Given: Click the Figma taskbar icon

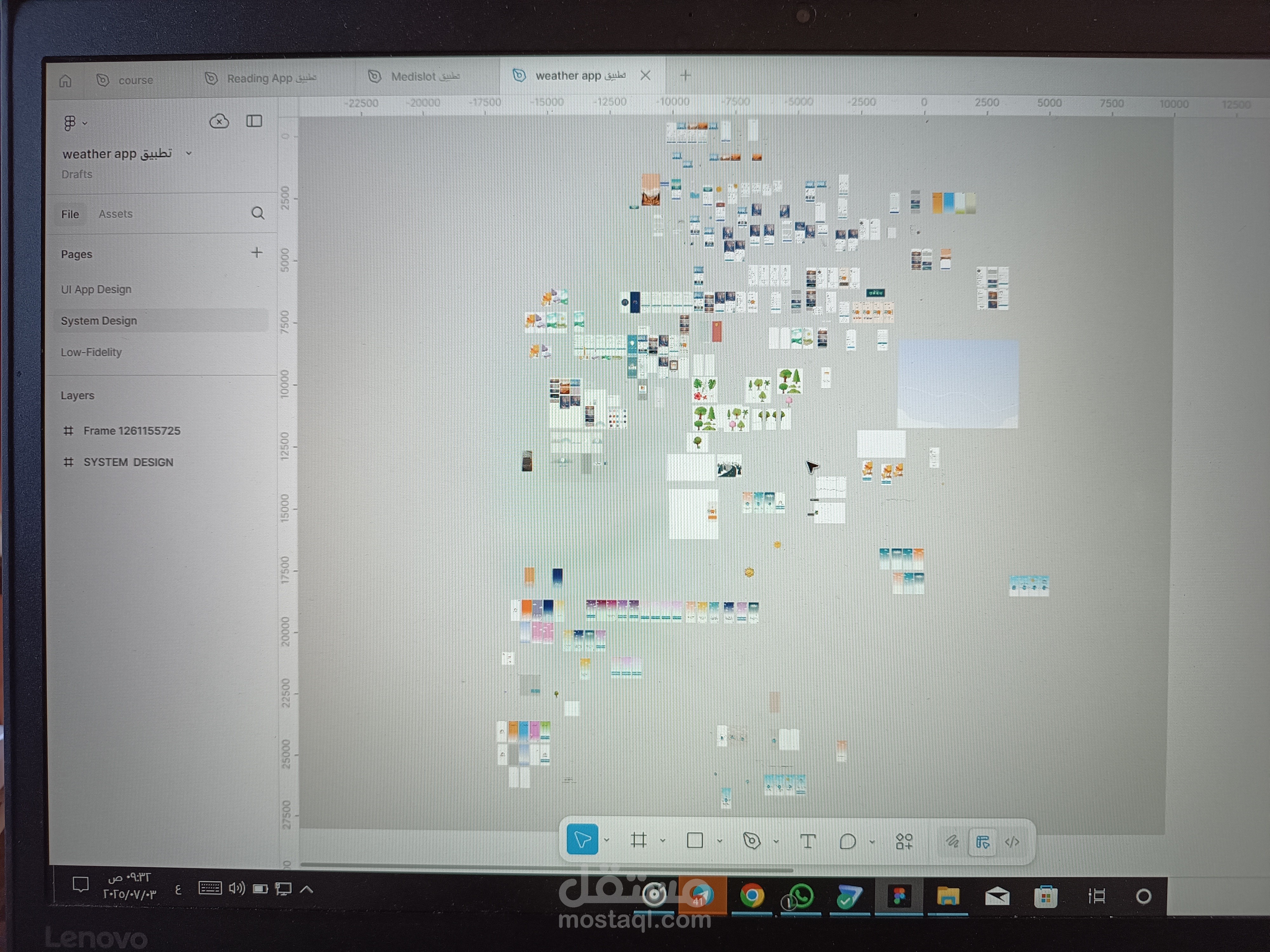Looking at the screenshot, I should [899, 896].
